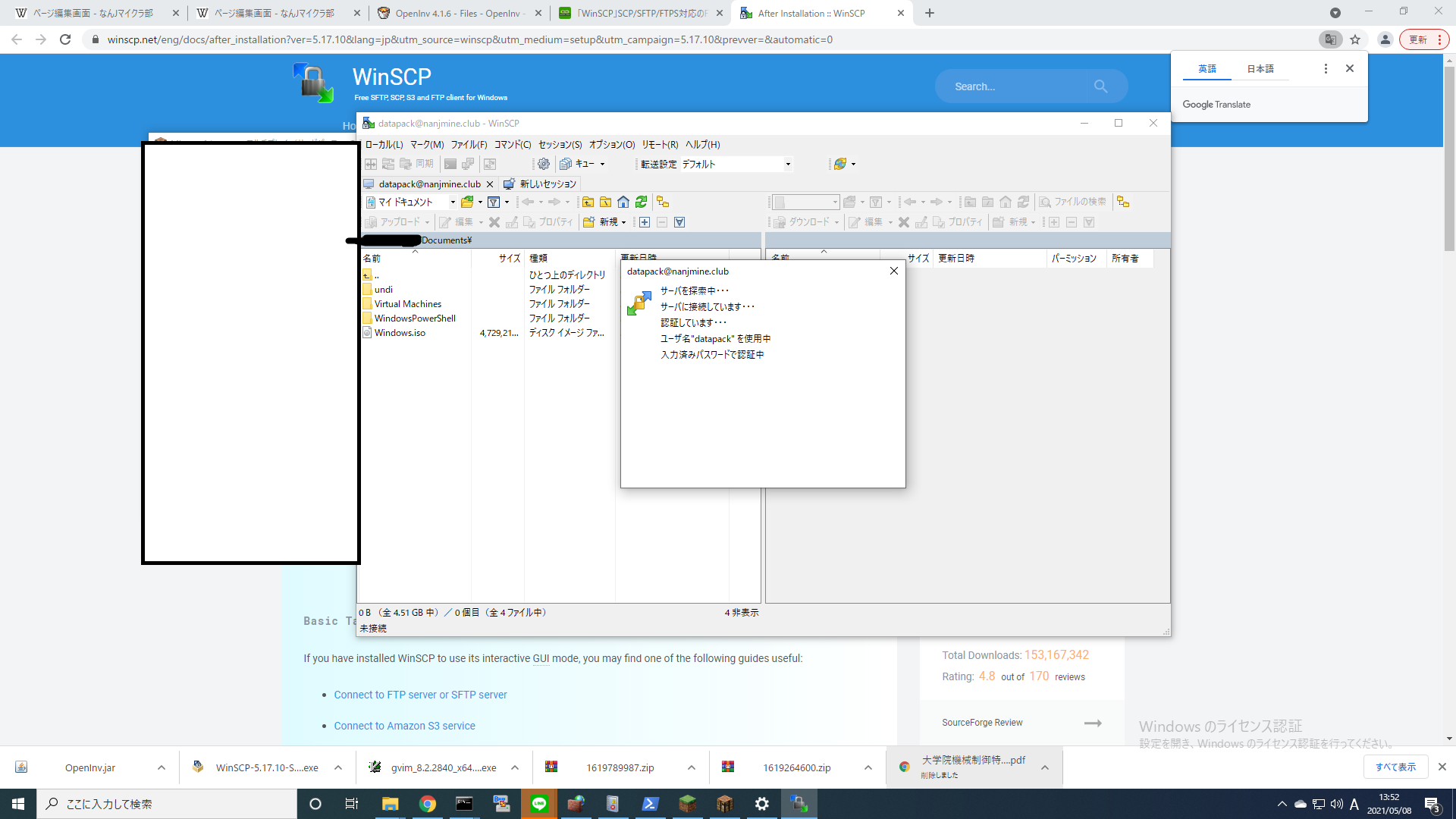Click local panel parent directory folder icon
The image size is (1456, 819).
(588, 202)
